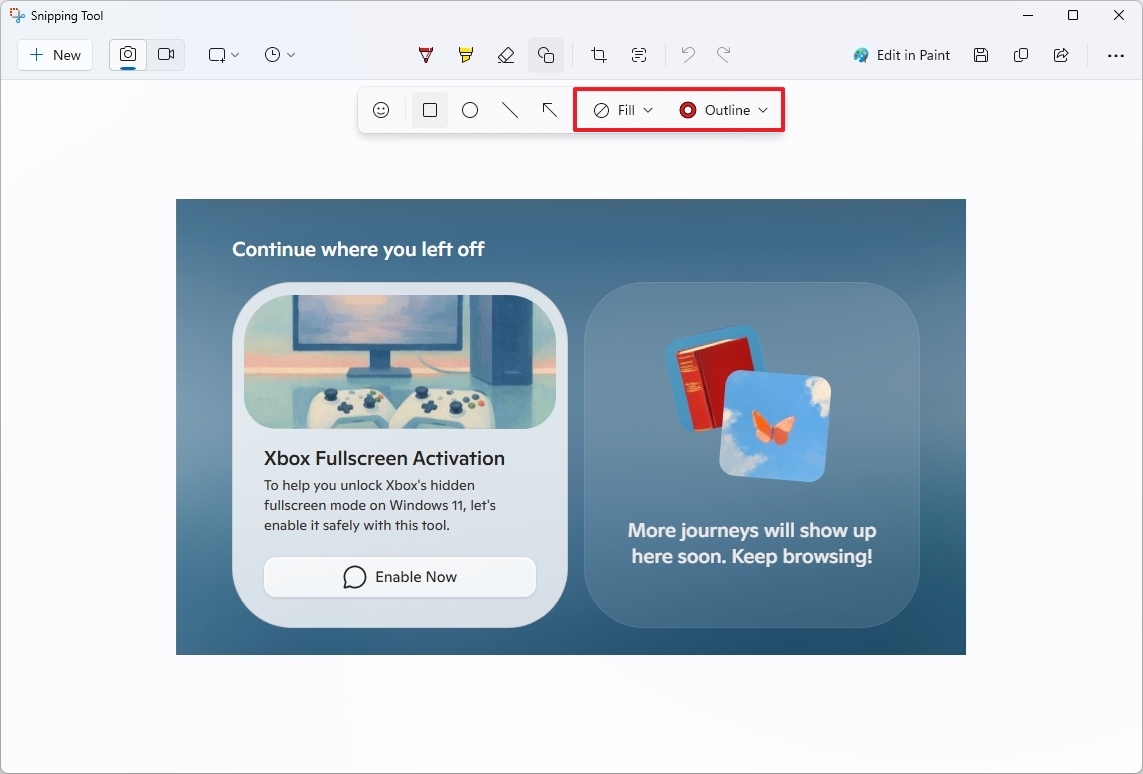Screen dimensions: 1143x774
Task: Switch to snipping camera mode
Action: click(127, 55)
